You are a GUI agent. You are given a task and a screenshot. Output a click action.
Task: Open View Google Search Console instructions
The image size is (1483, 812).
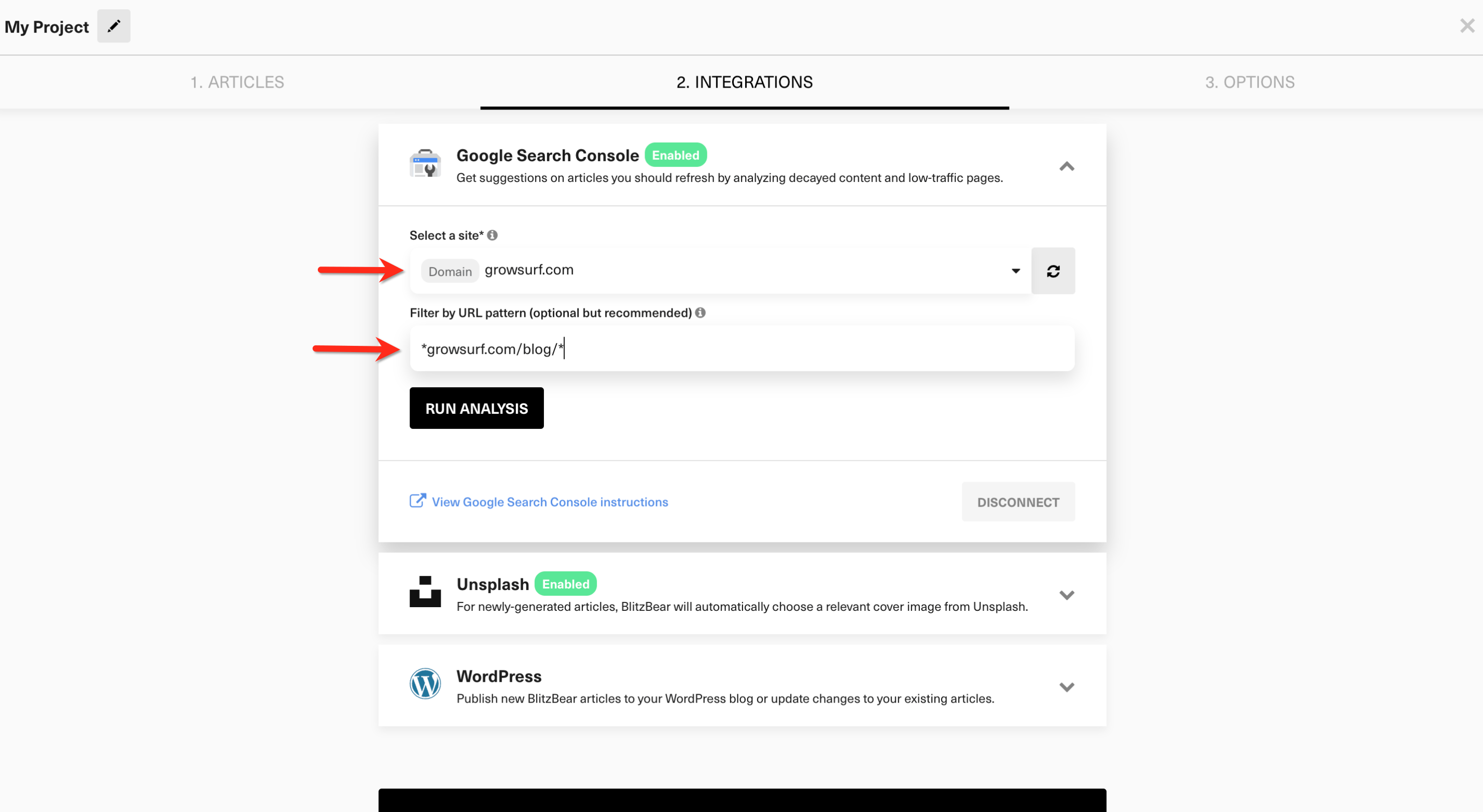click(x=549, y=501)
